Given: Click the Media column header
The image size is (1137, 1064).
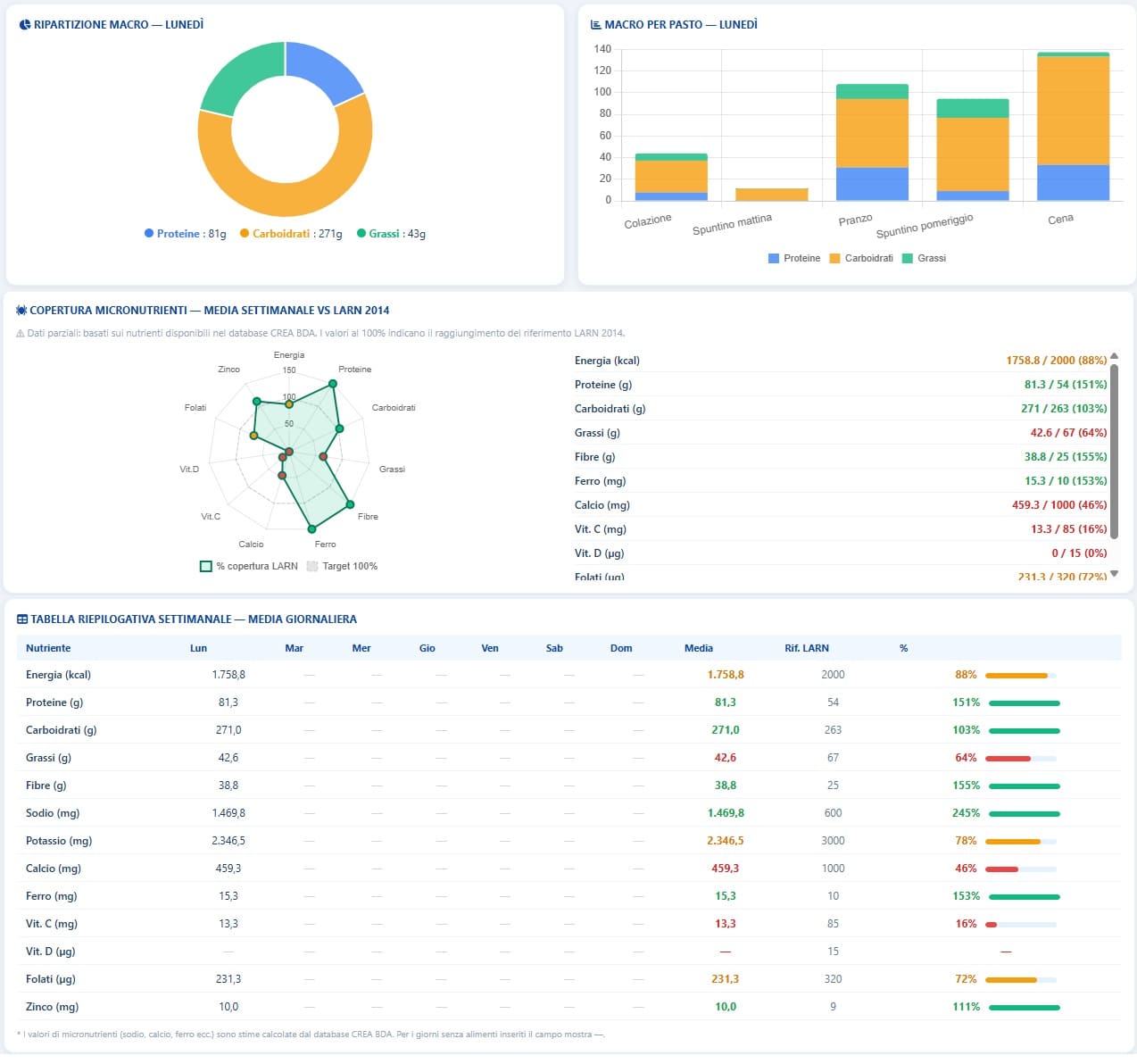Looking at the screenshot, I should click(x=699, y=648).
